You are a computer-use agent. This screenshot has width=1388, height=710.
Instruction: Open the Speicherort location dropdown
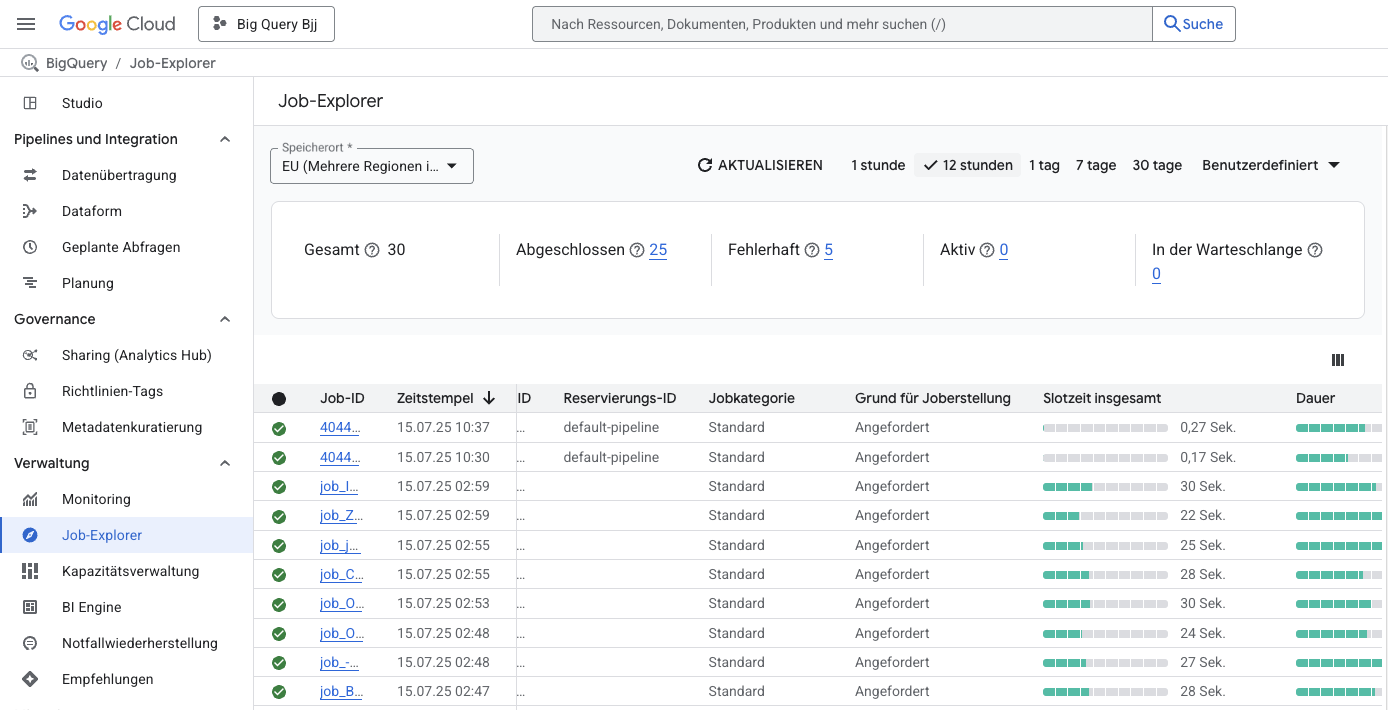tap(372, 166)
